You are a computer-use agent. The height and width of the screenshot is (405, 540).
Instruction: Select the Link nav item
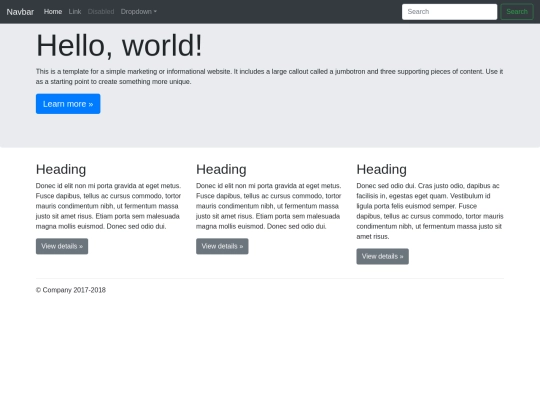pos(75,12)
